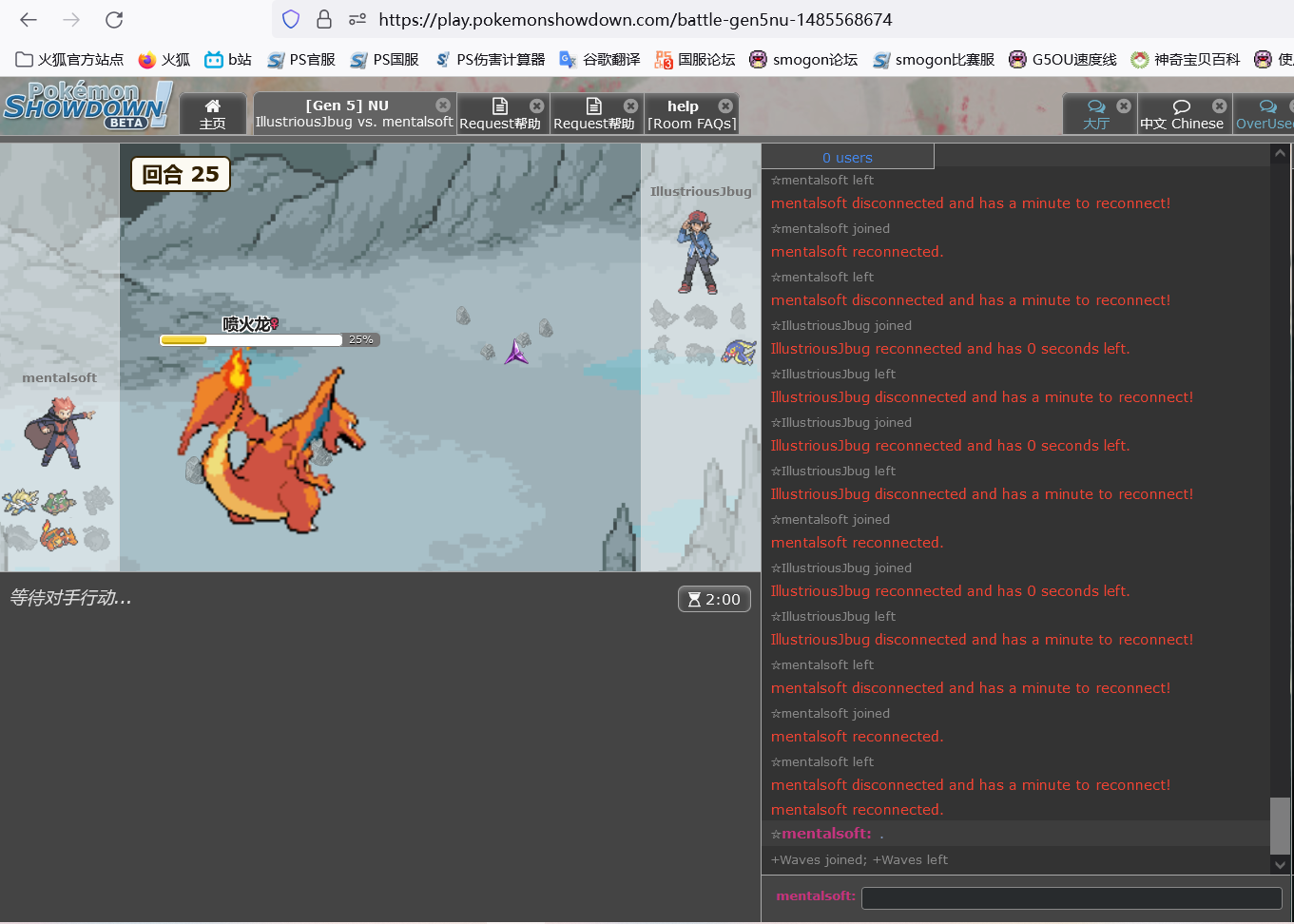
Task: Open the help [Room FAQs] tab
Action: (x=691, y=113)
